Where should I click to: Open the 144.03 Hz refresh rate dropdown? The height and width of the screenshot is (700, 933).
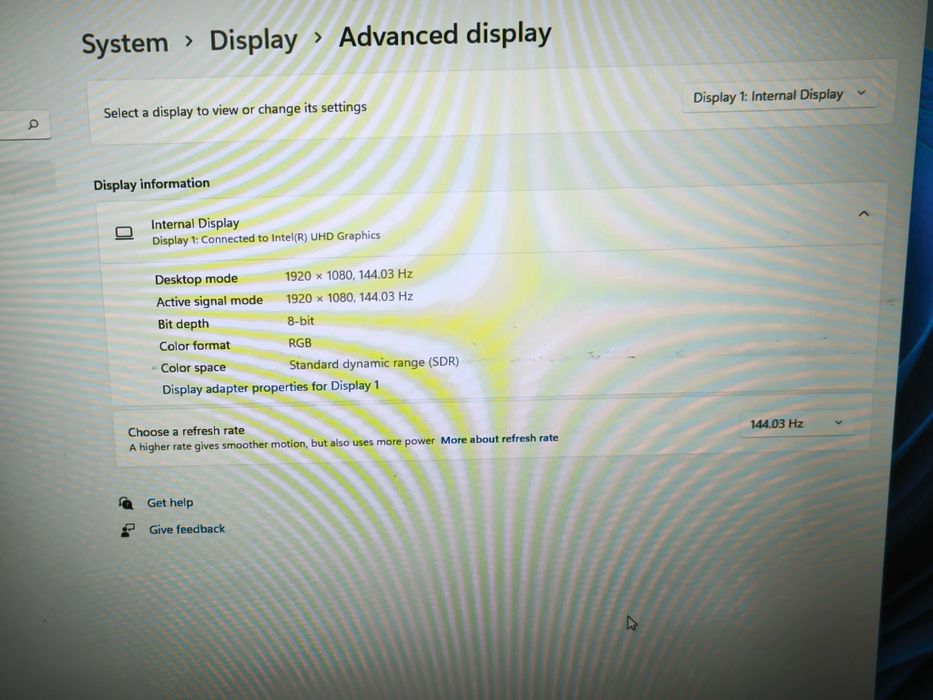pyautogui.click(x=796, y=424)
